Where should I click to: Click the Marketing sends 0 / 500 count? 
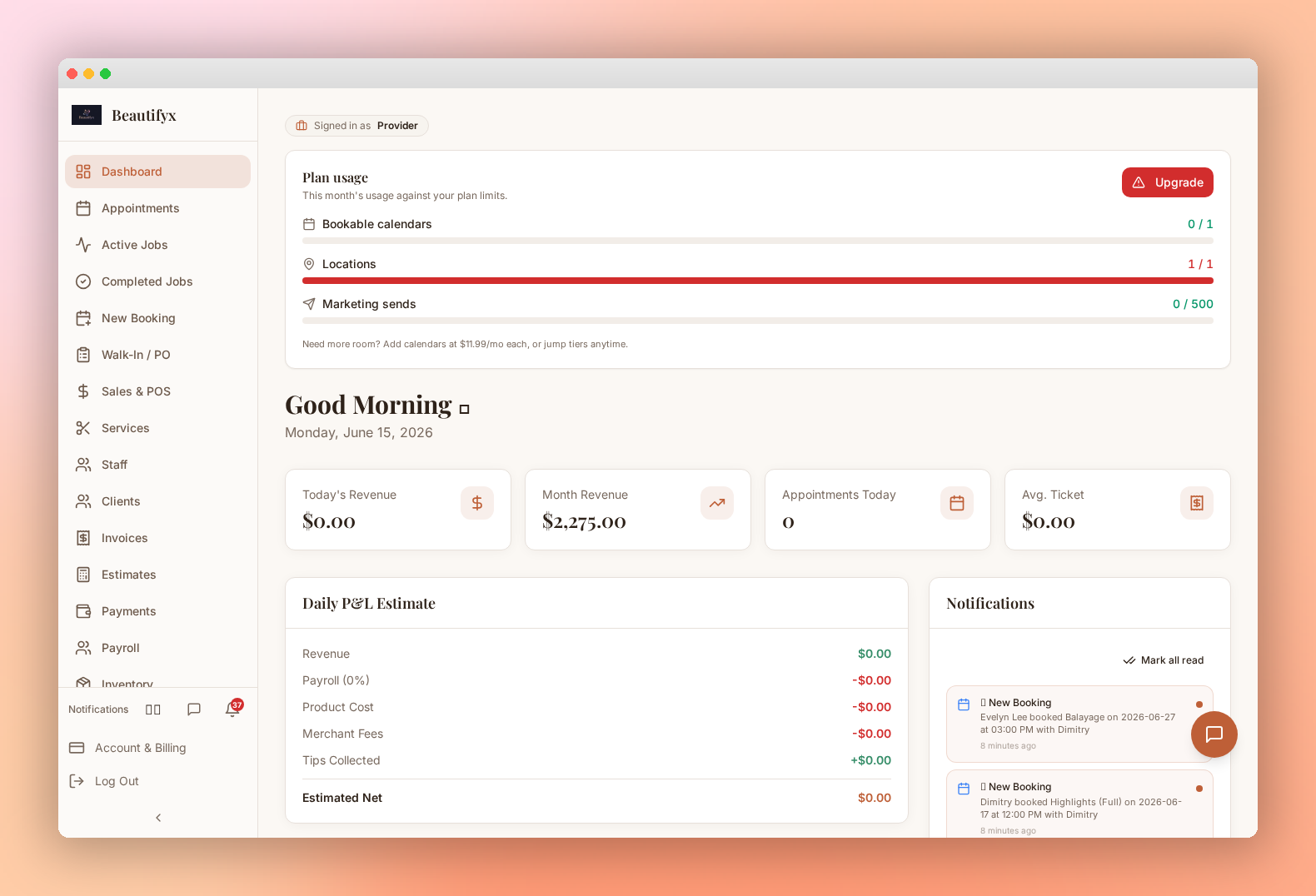tap(1193, 304)
